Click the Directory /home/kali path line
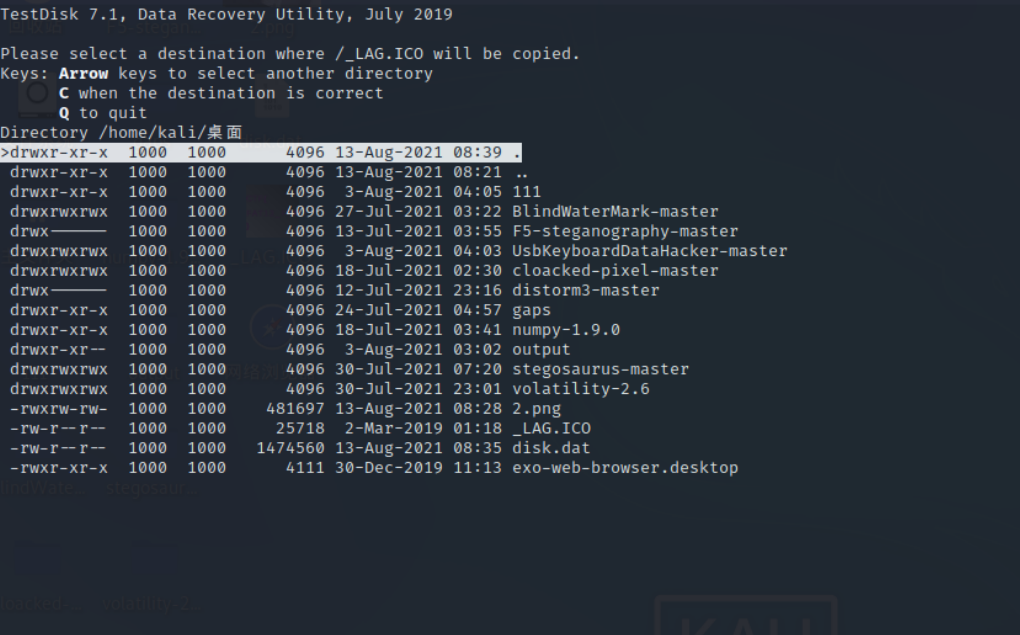The width and height of the screenshot is (1020, 635). coord(121,132)
